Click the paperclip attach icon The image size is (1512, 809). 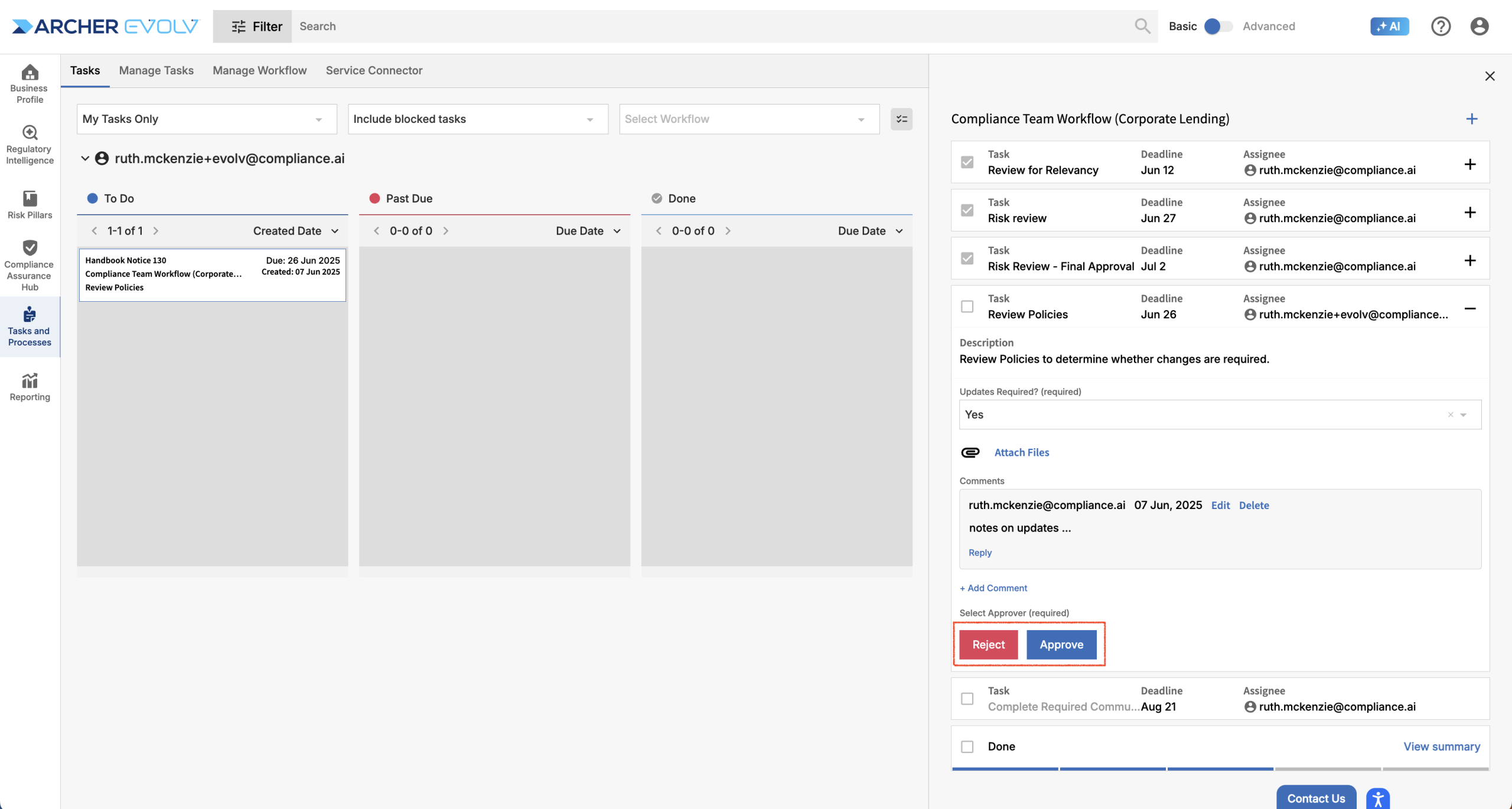(970, 452)
